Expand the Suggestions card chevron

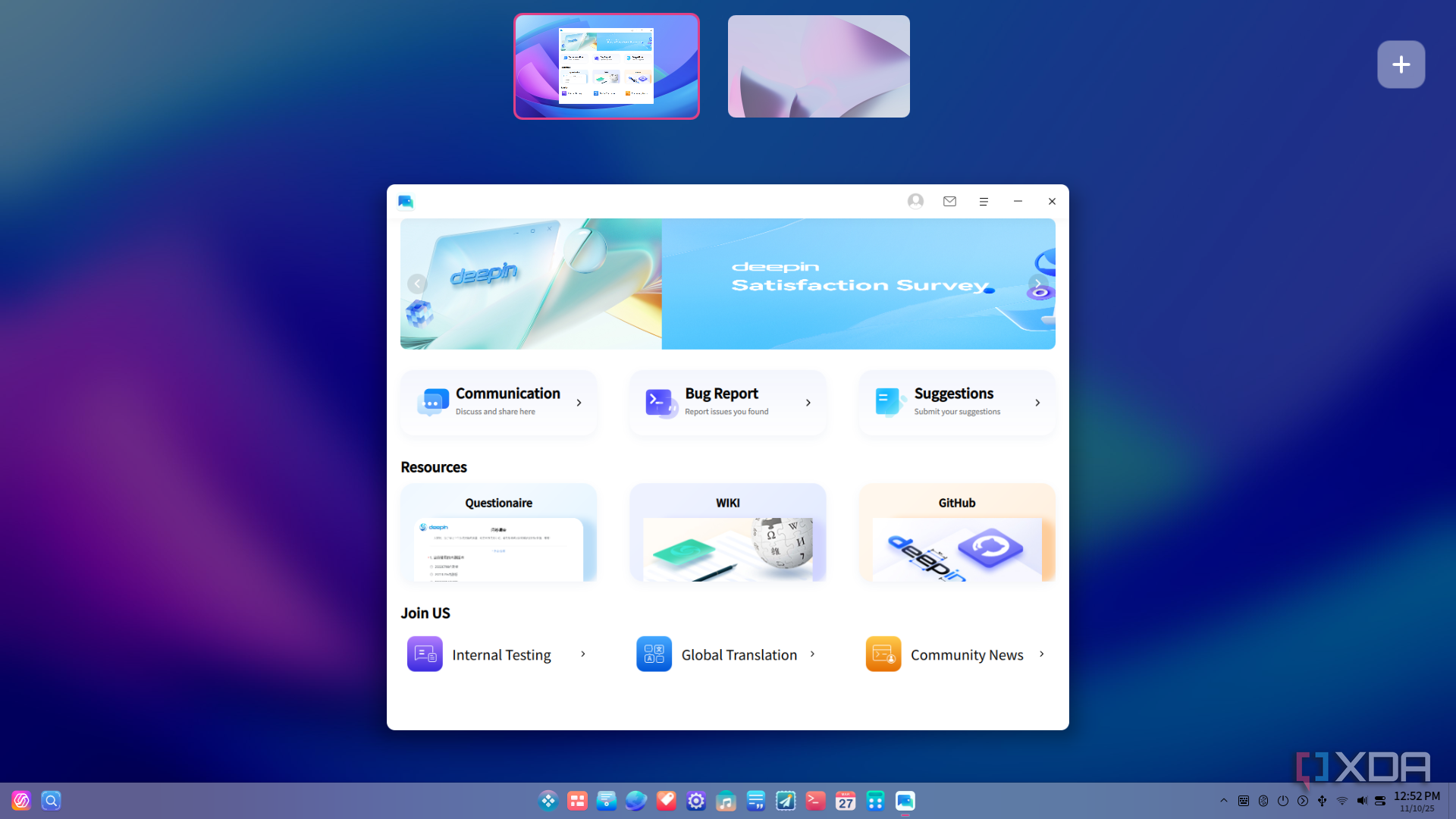click(1037, 403)
